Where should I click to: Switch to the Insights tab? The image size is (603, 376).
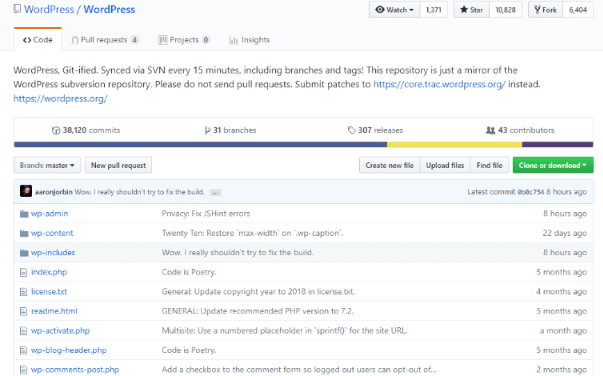pos(250,40)
